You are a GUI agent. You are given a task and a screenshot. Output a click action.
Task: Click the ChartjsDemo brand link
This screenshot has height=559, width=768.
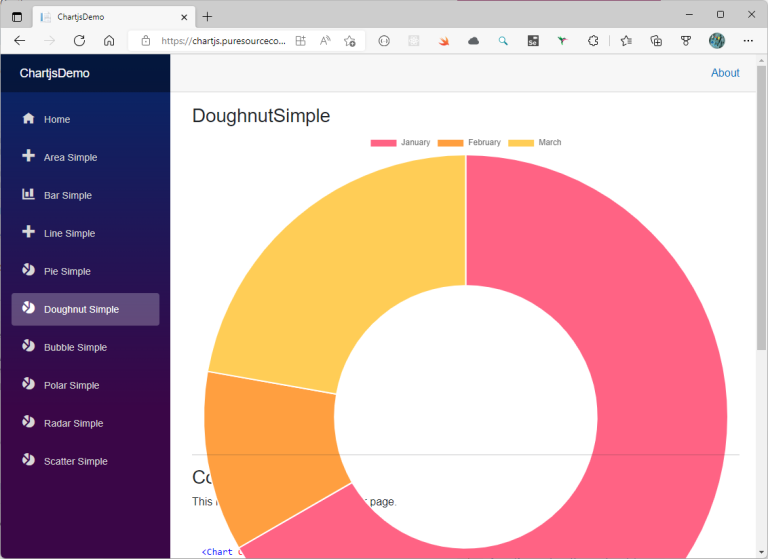(55, 73)
